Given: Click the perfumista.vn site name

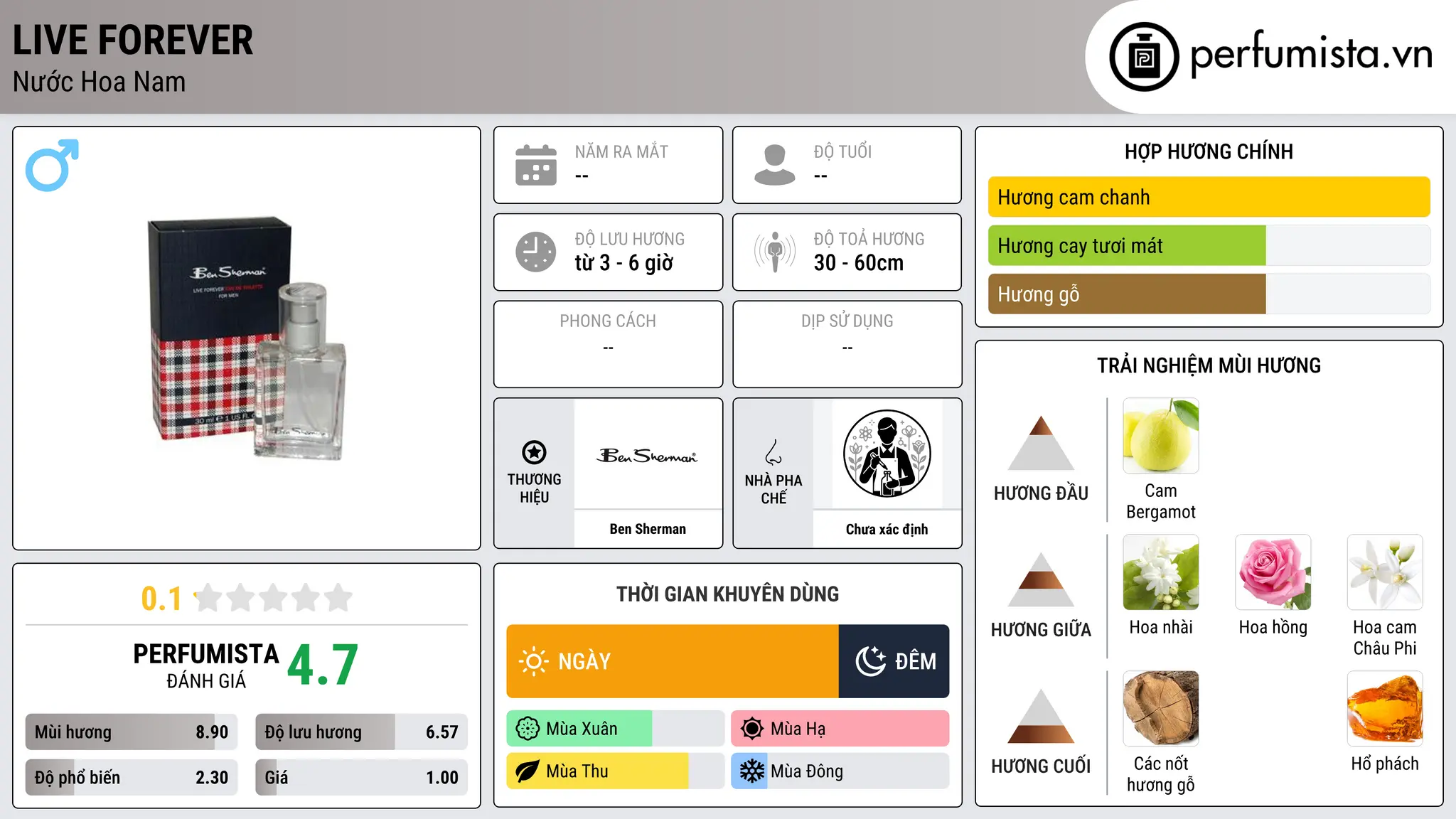Looking at the screenshot, I should coord(1311,54).
